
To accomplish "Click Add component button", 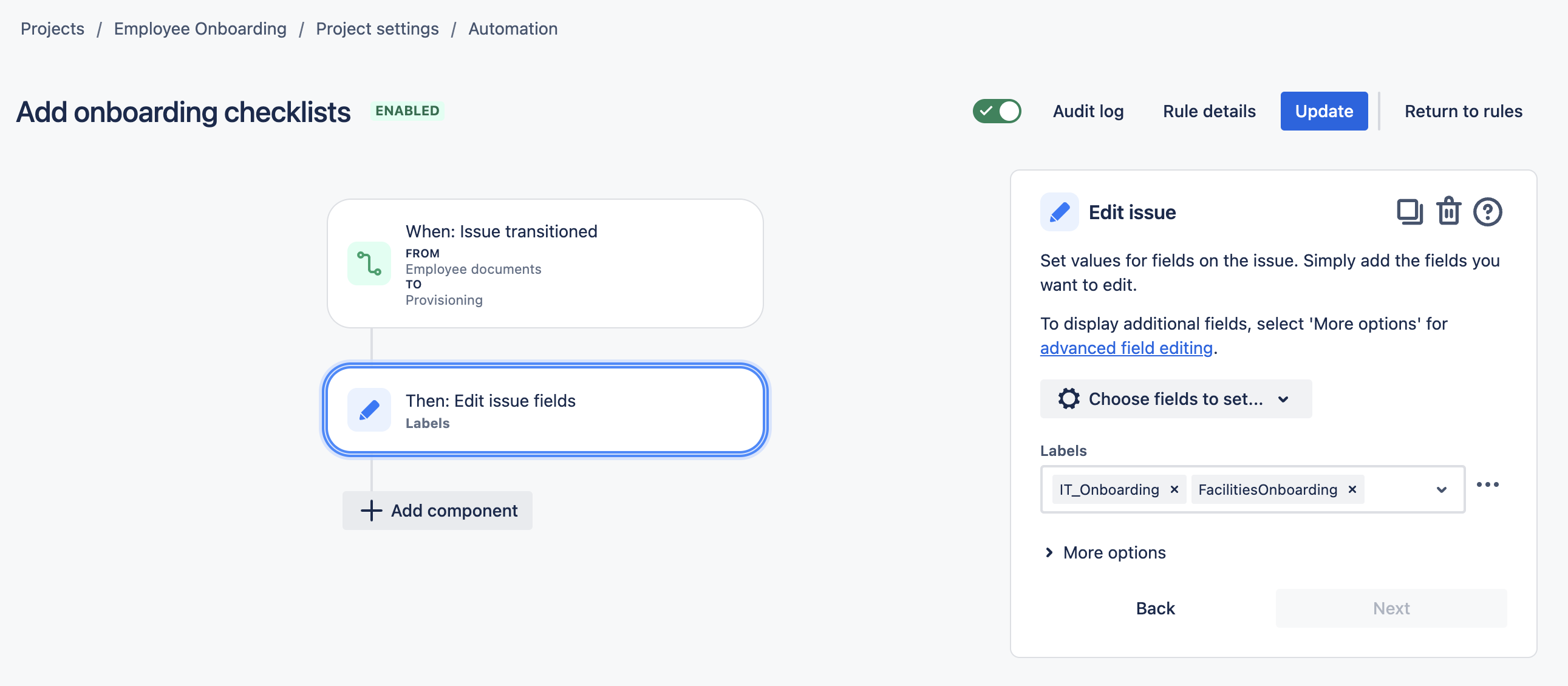I will coord(437,510).
